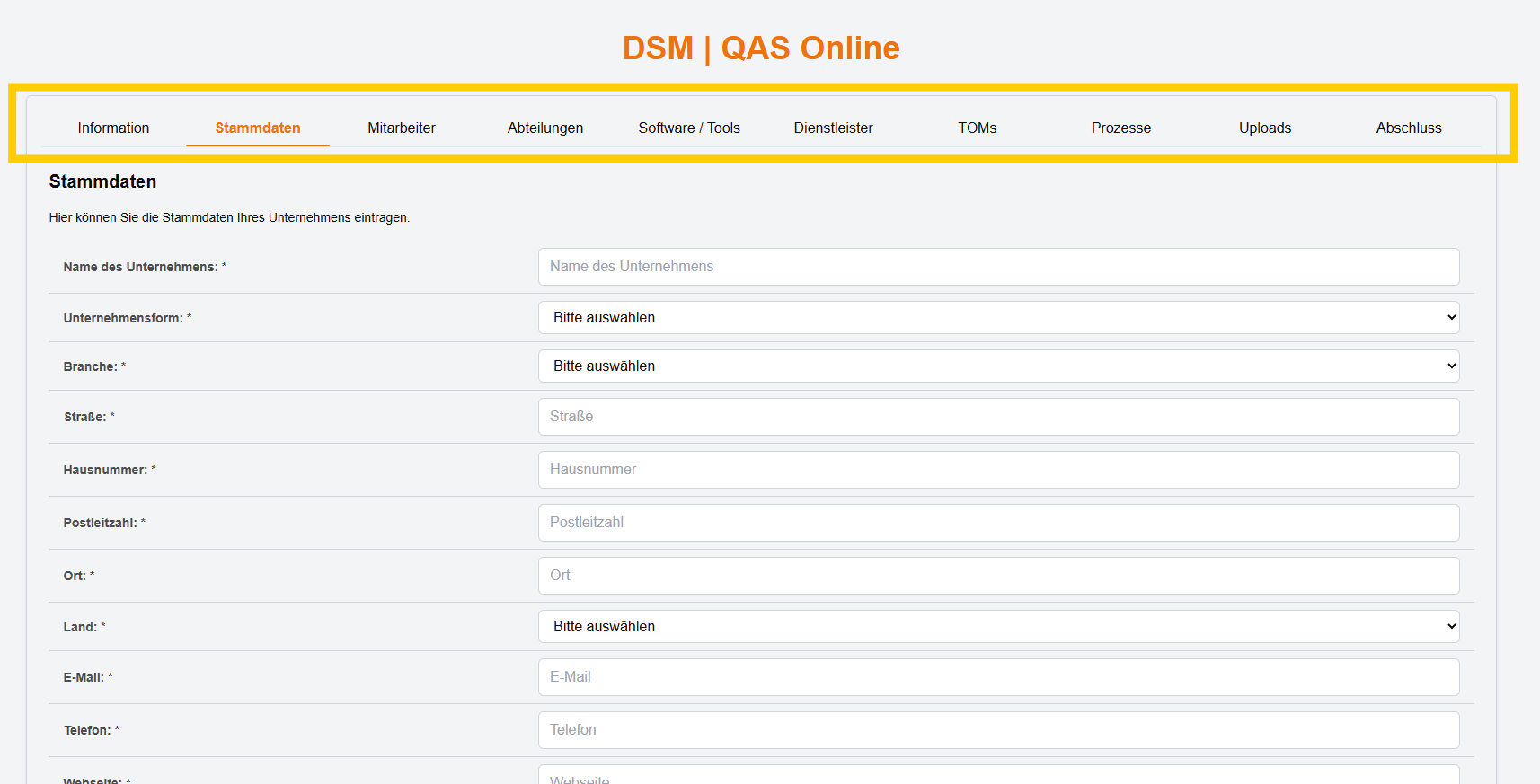Open the Dienstleister tab

[x=833, y=128]
